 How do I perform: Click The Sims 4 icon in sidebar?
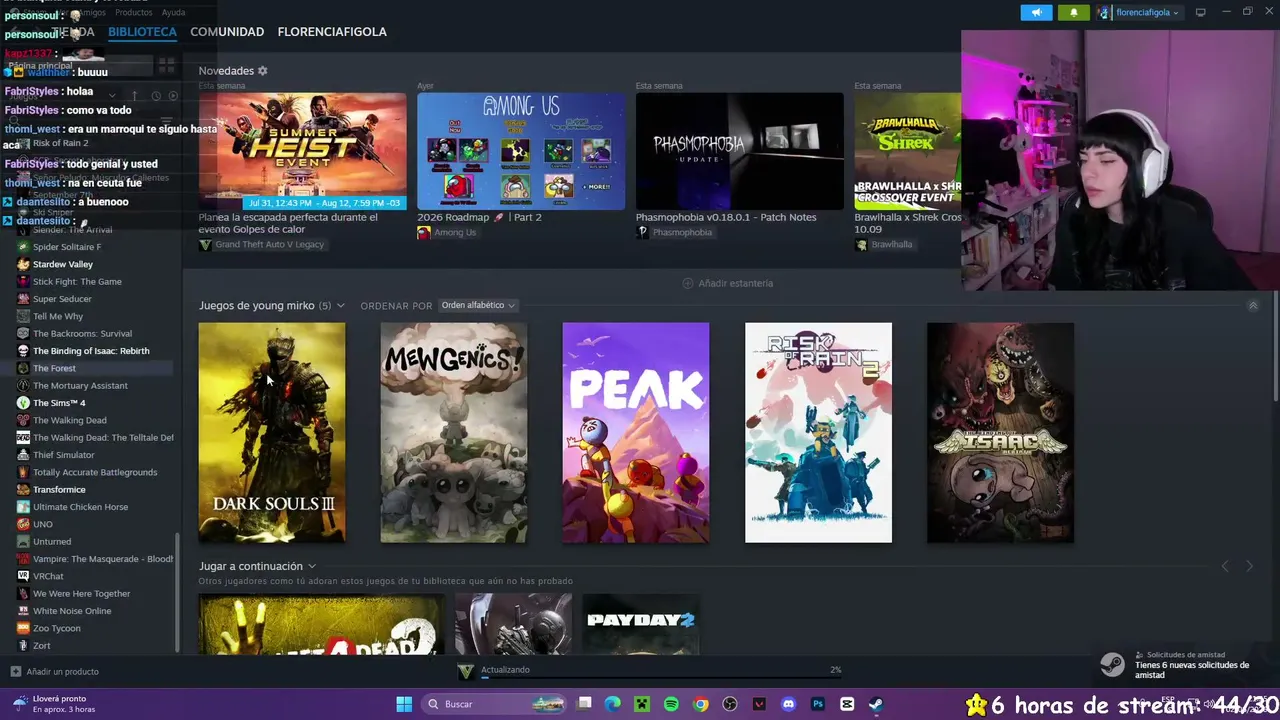pyautogui.click(x=23, y=403)
